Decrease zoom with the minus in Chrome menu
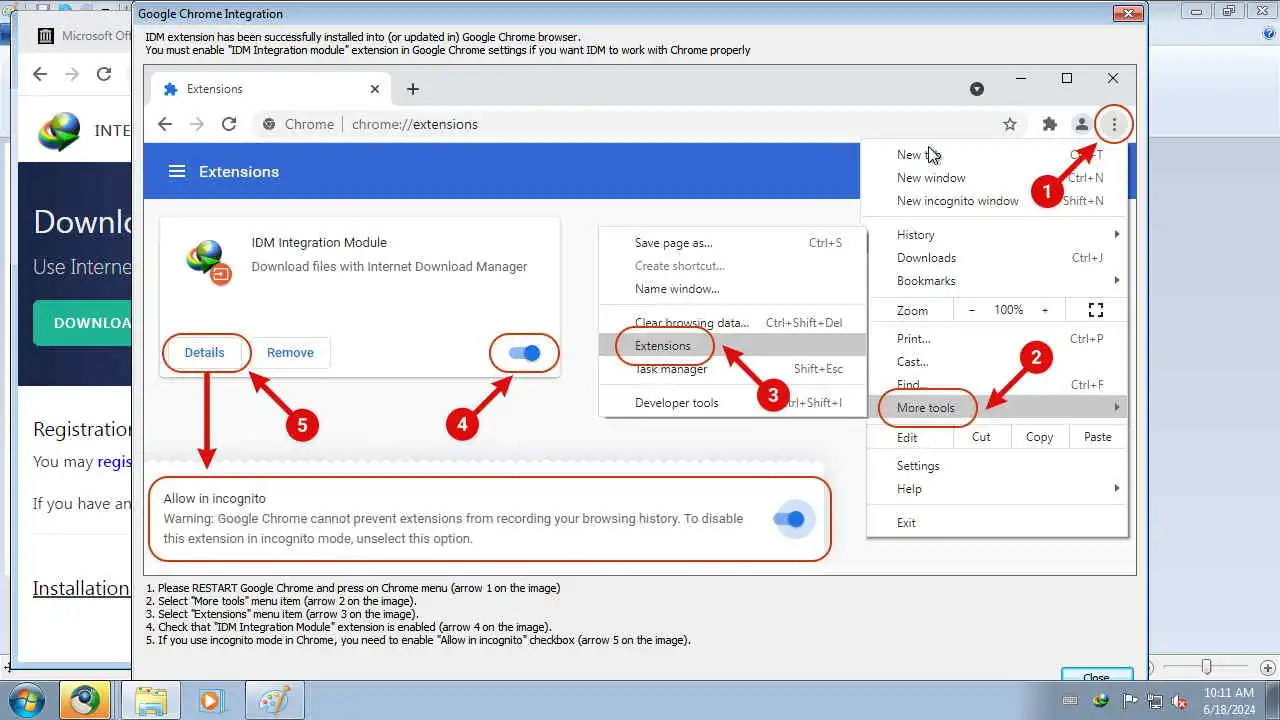The width and height of the screenshot is (1280, 720). point(971,310)
